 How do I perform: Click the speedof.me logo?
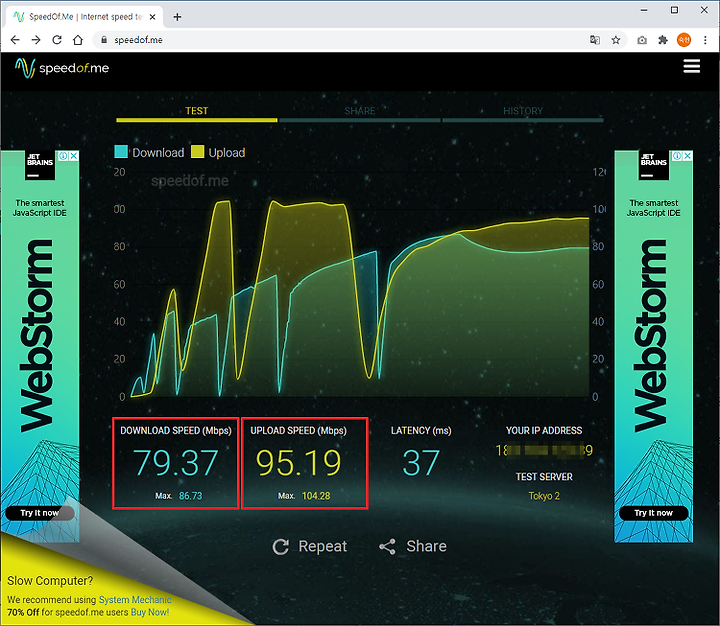[62, 68]
